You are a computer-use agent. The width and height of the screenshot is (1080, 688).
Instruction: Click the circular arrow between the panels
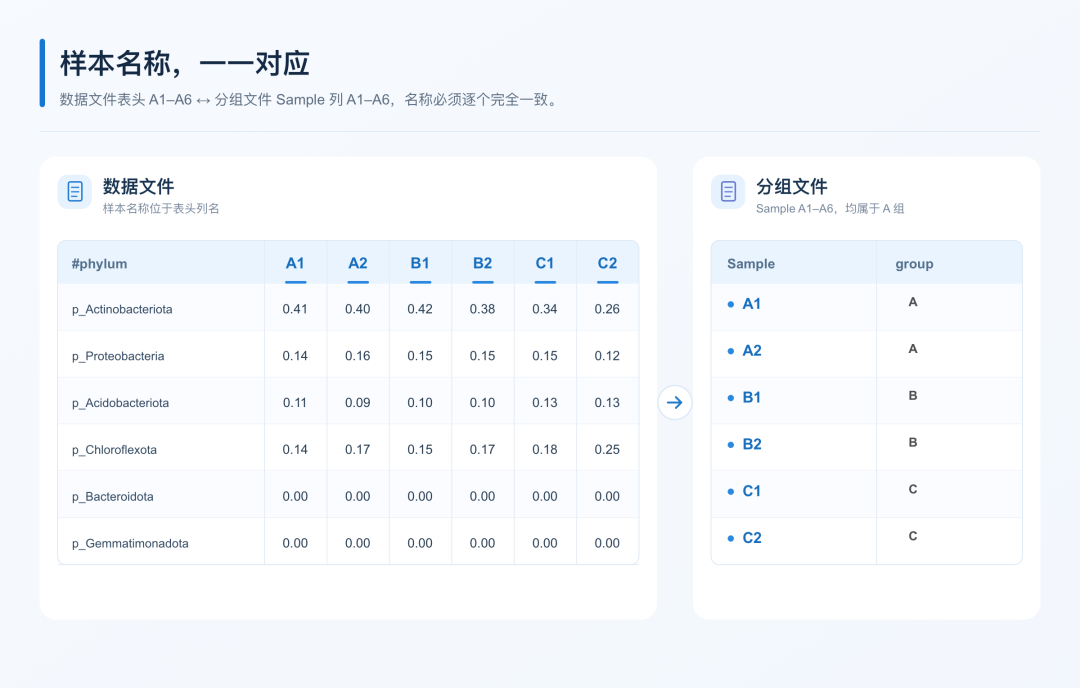(675, 402)
